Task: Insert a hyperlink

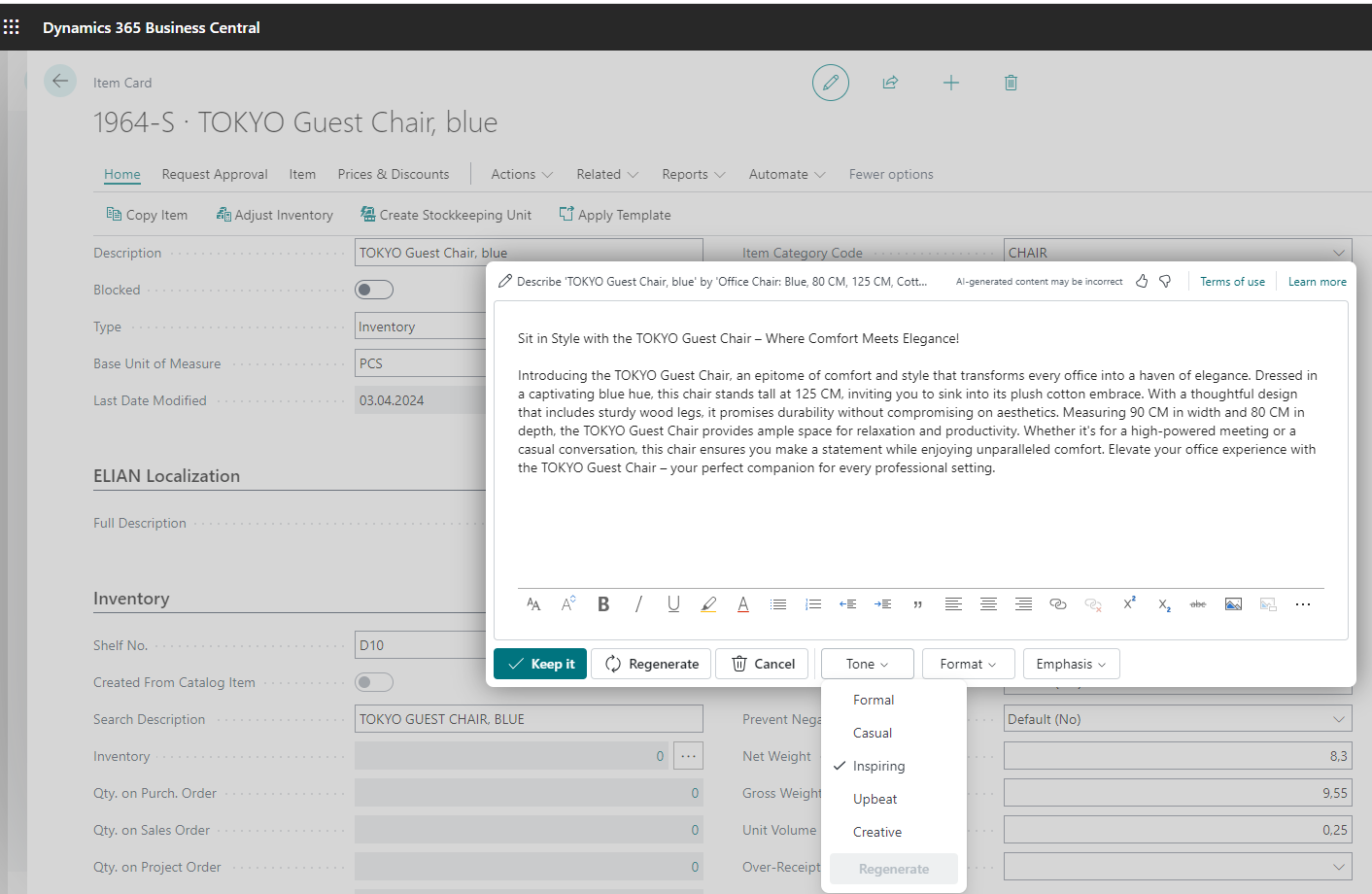Action: (1058, 604)
